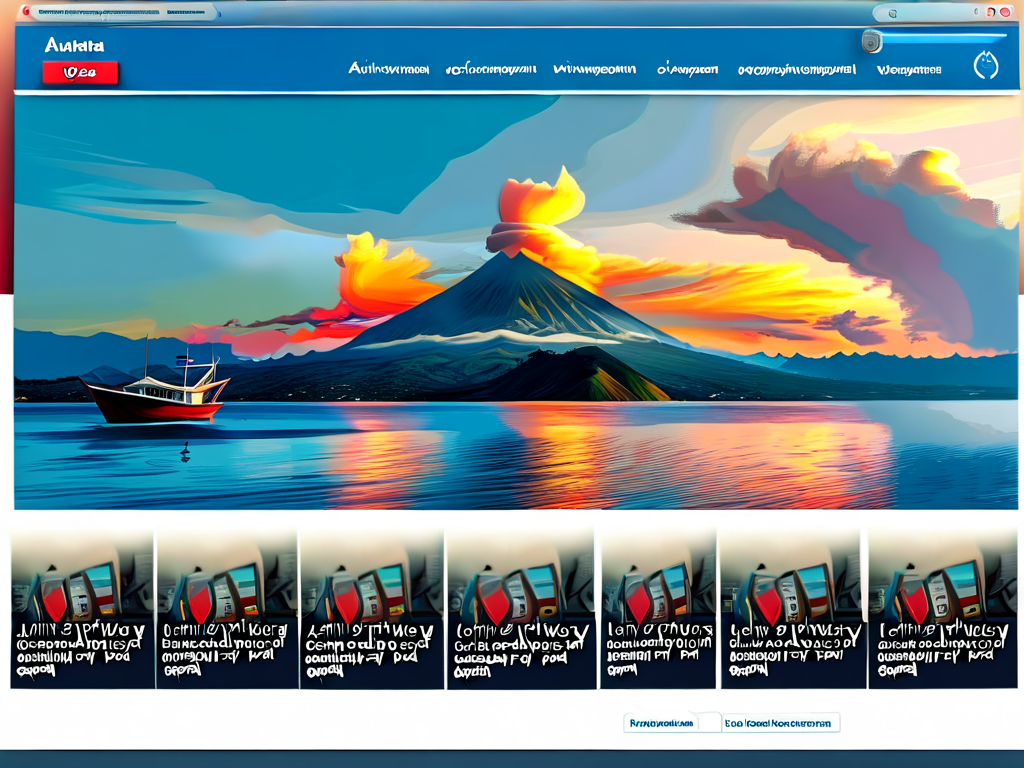Screen dimensions: 1024x768
Task: Open the second thumbnail card from the left
Action: click(226, 610)
